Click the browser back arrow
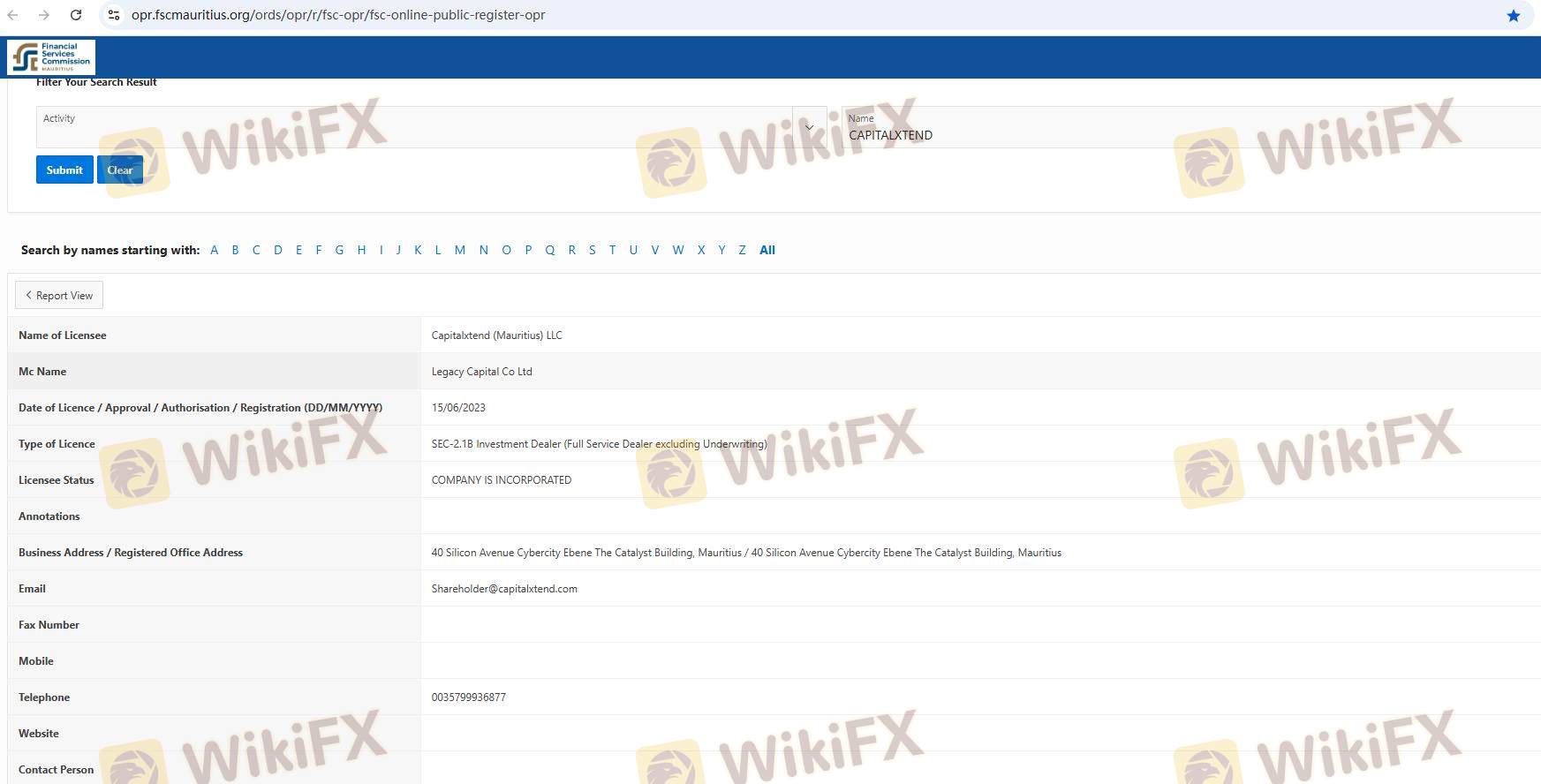The image size is (1541, 784). coord(13,15)
